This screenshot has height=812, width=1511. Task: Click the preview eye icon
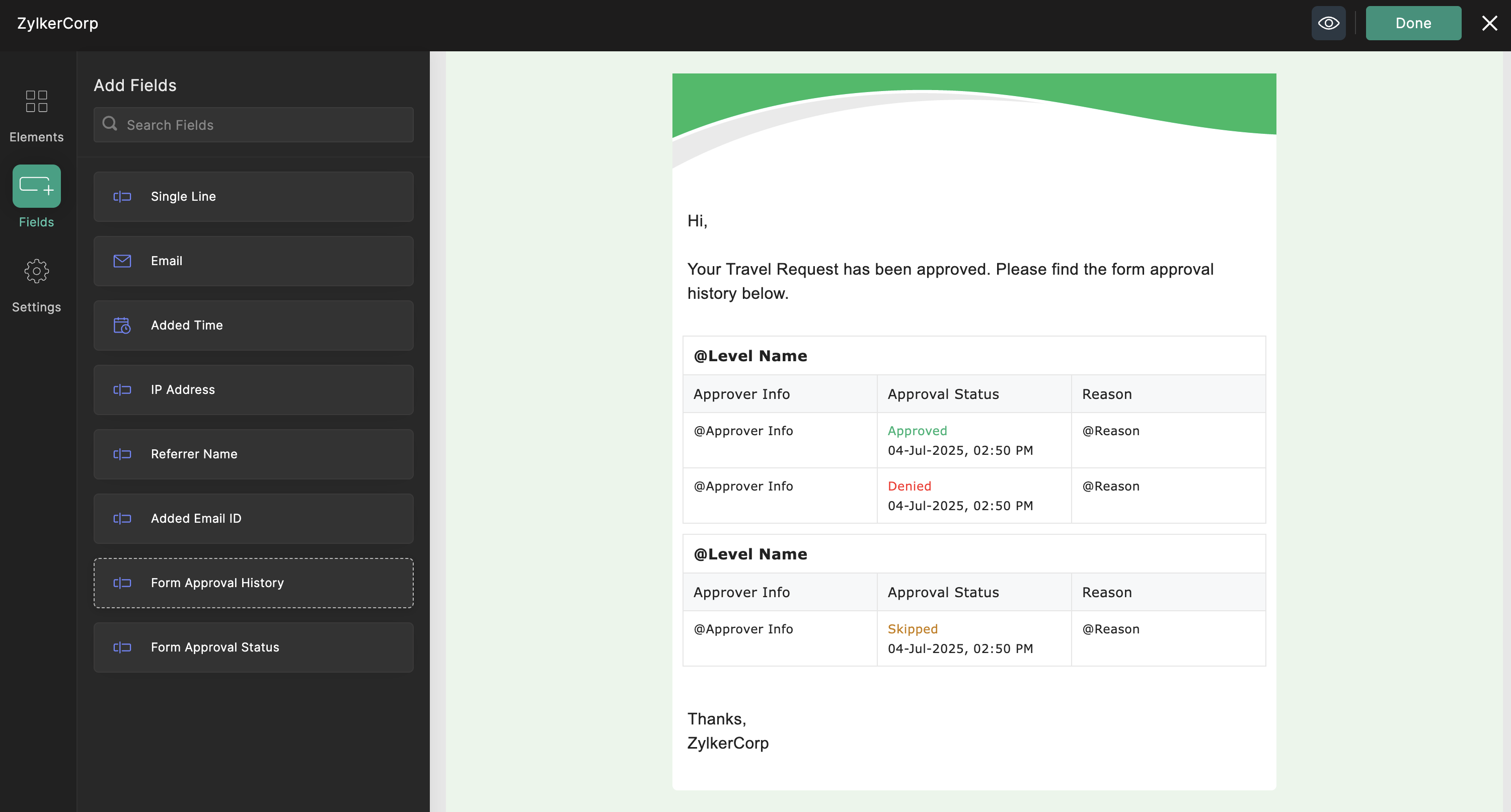coord(1328,23)
